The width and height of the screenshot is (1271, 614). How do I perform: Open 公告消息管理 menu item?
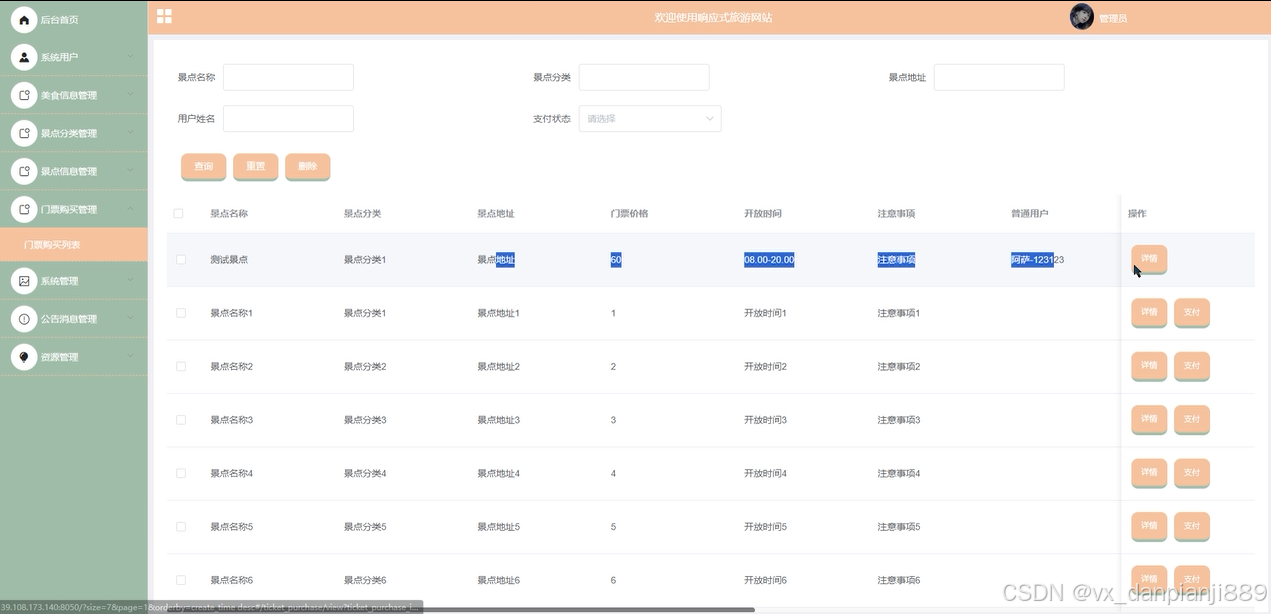(x=74, y=319)
